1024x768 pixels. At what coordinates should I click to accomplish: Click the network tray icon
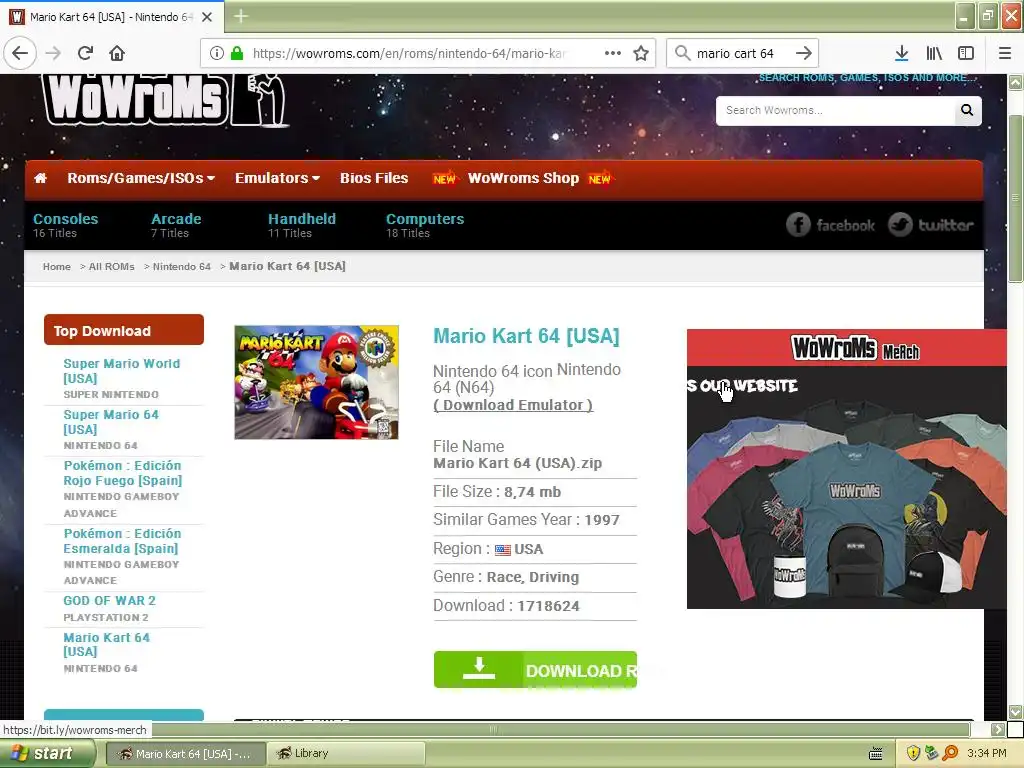931,753
